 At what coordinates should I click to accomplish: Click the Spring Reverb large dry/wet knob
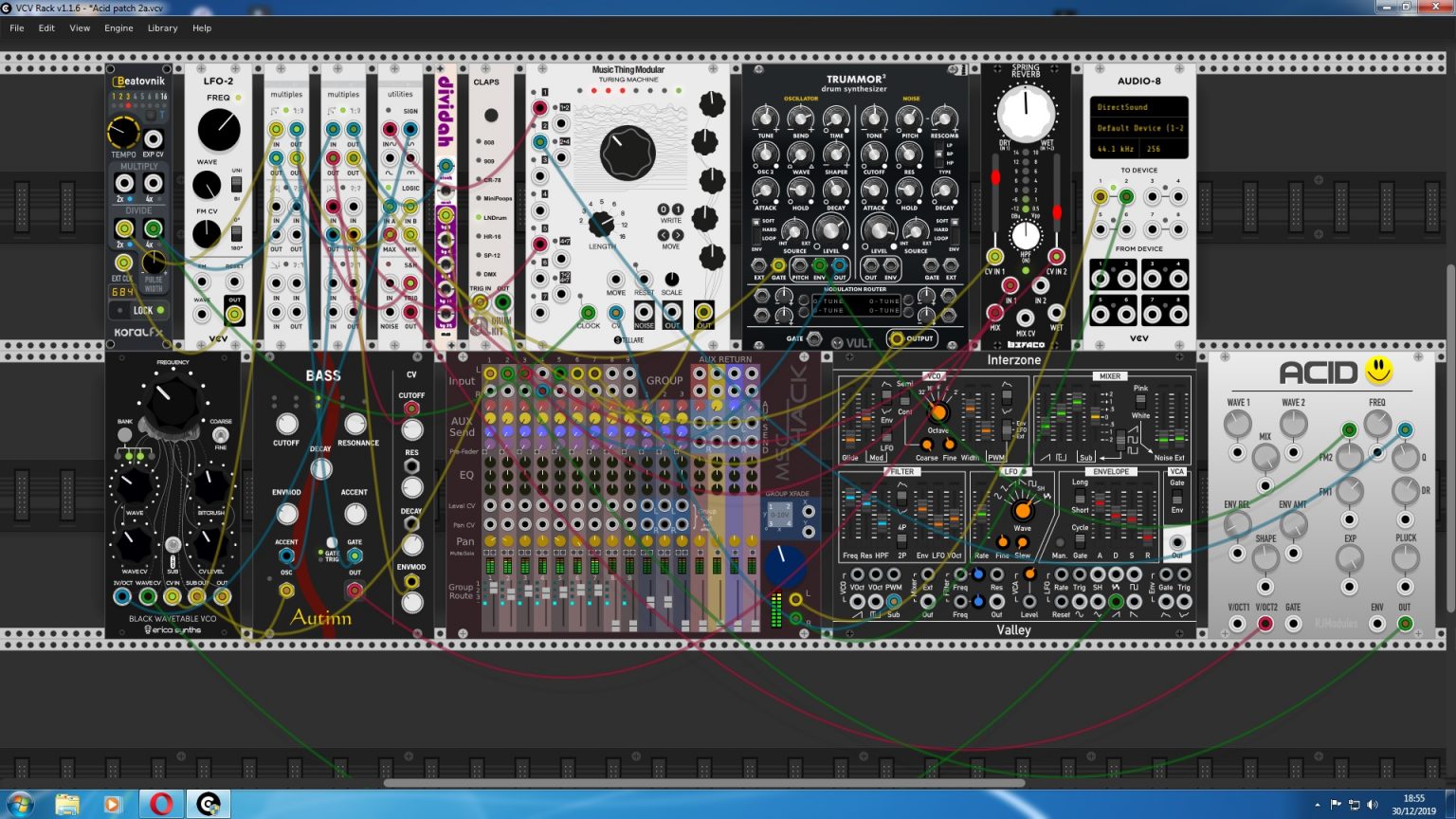[x=1026, y=113]
